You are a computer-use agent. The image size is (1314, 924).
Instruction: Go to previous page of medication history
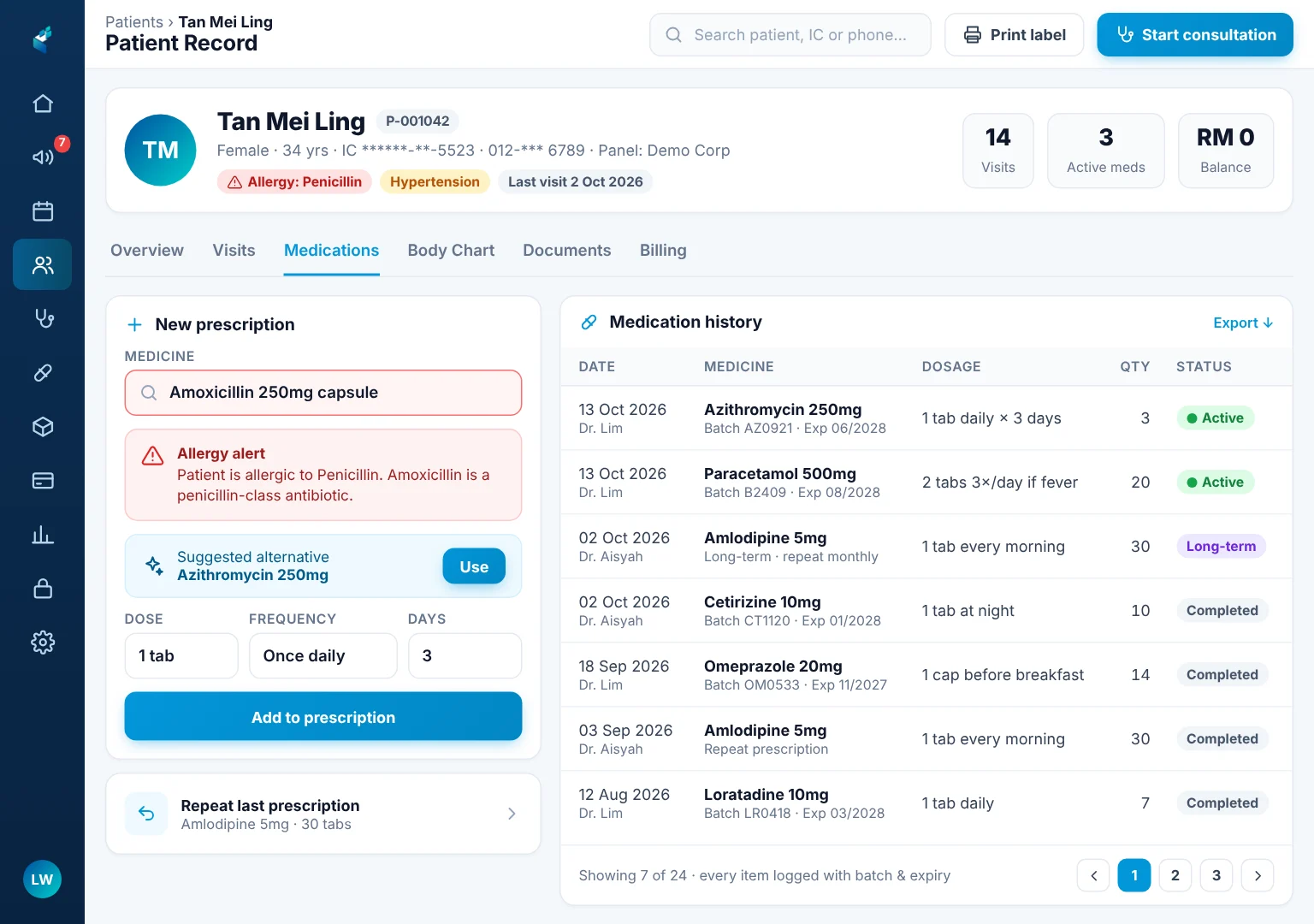(1093, 875)
